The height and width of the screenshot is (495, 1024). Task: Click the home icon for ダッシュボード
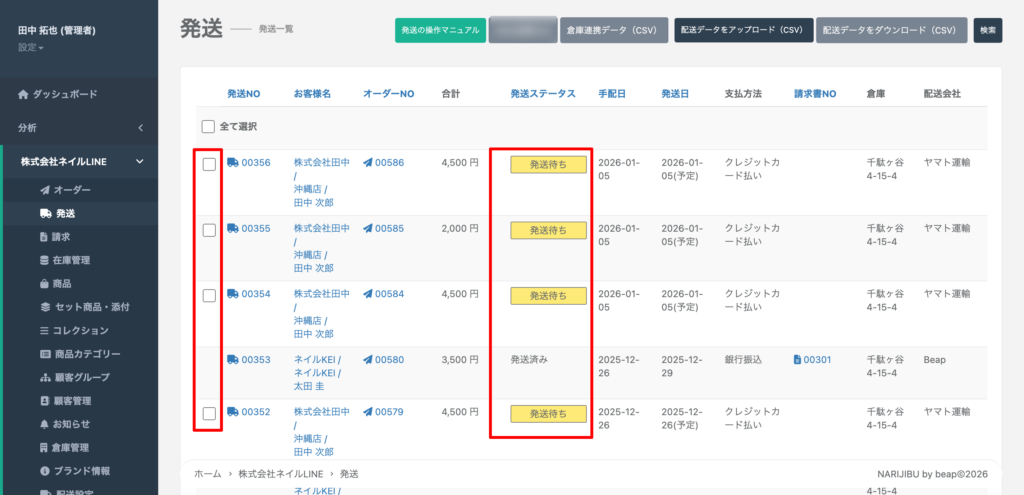click(x=23, y=94)
